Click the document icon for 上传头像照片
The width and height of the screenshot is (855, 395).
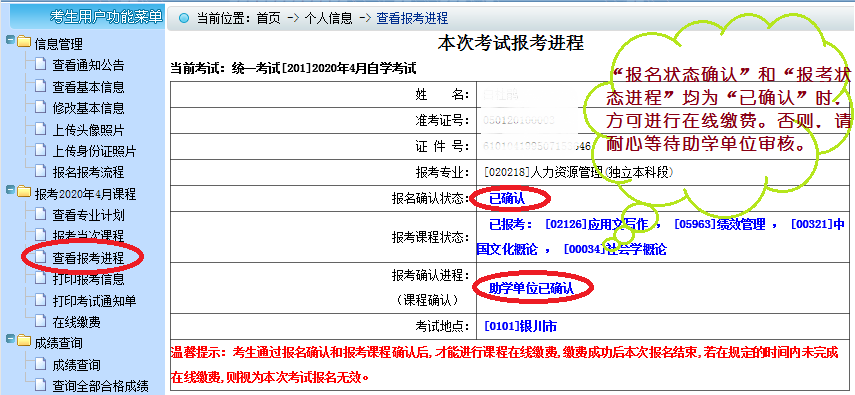40,129
